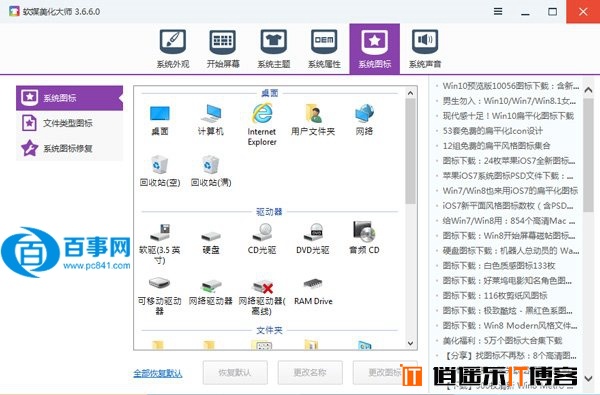This screenshot has width=600, height=395.
Task: Open 硬盘图标下载：机器人总动员 article
Action: 510,251
